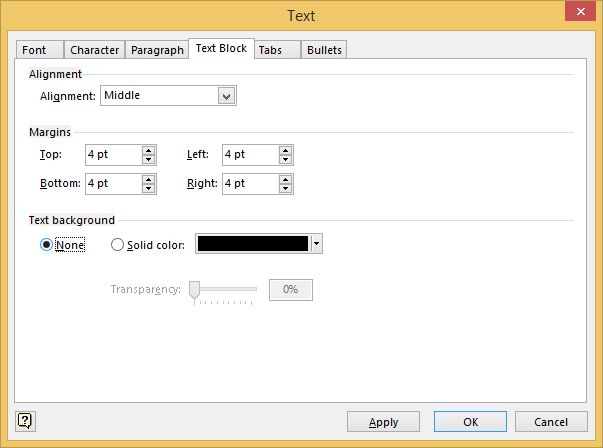
Task: Close the Text dialog window
Action: coord(580,14)
